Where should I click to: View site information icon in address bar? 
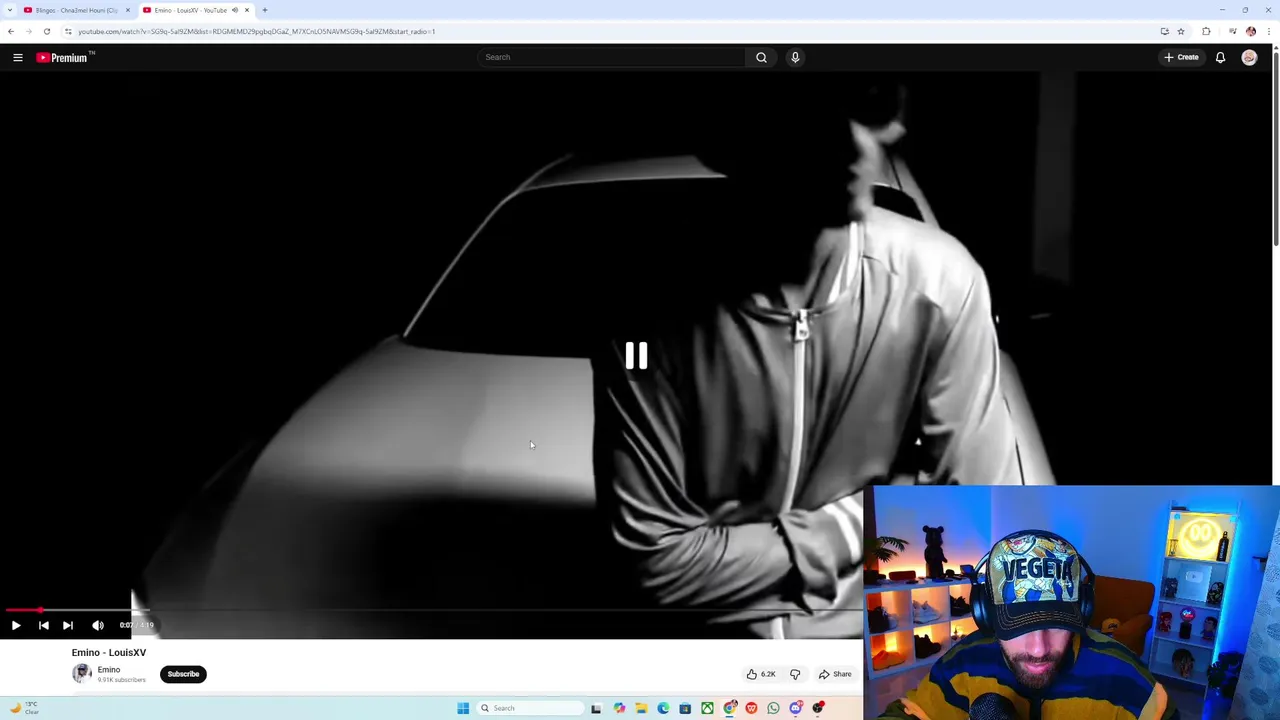68,31
